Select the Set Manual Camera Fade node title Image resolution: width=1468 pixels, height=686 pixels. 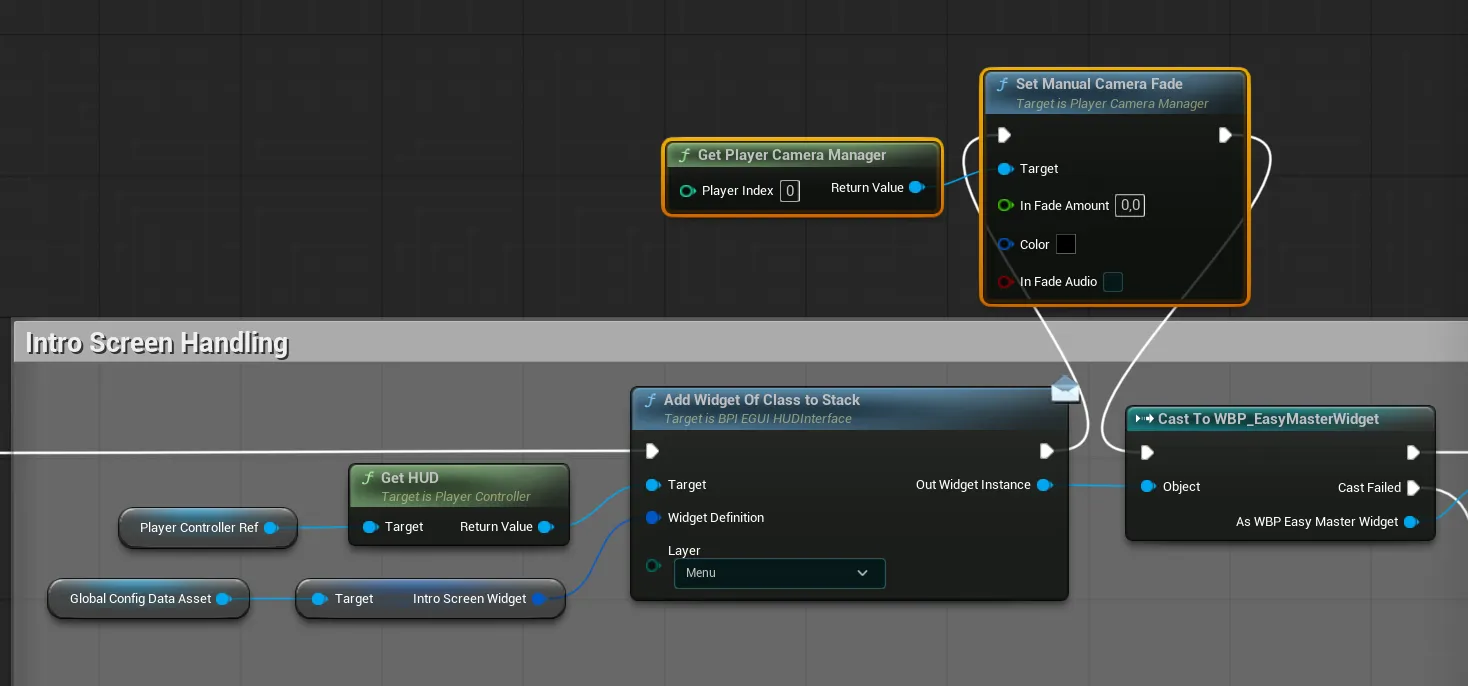click(x=1099, y=84)
